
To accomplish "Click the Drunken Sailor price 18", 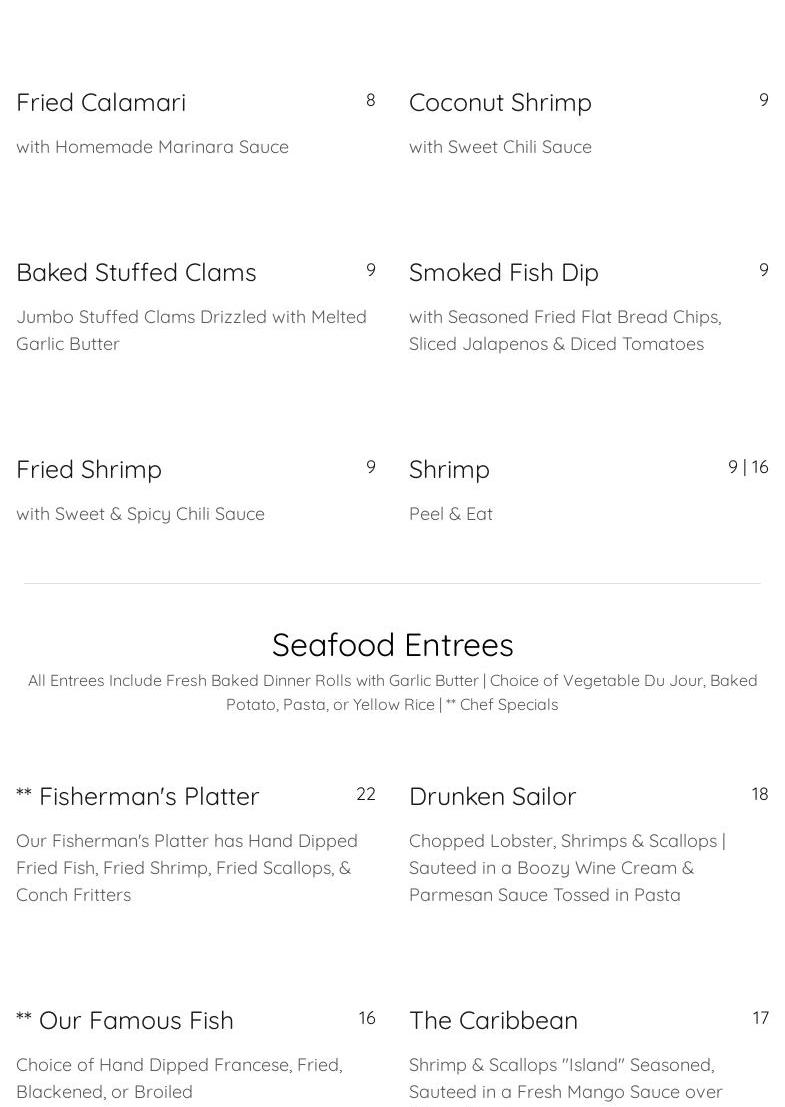I will coord(760,794).
